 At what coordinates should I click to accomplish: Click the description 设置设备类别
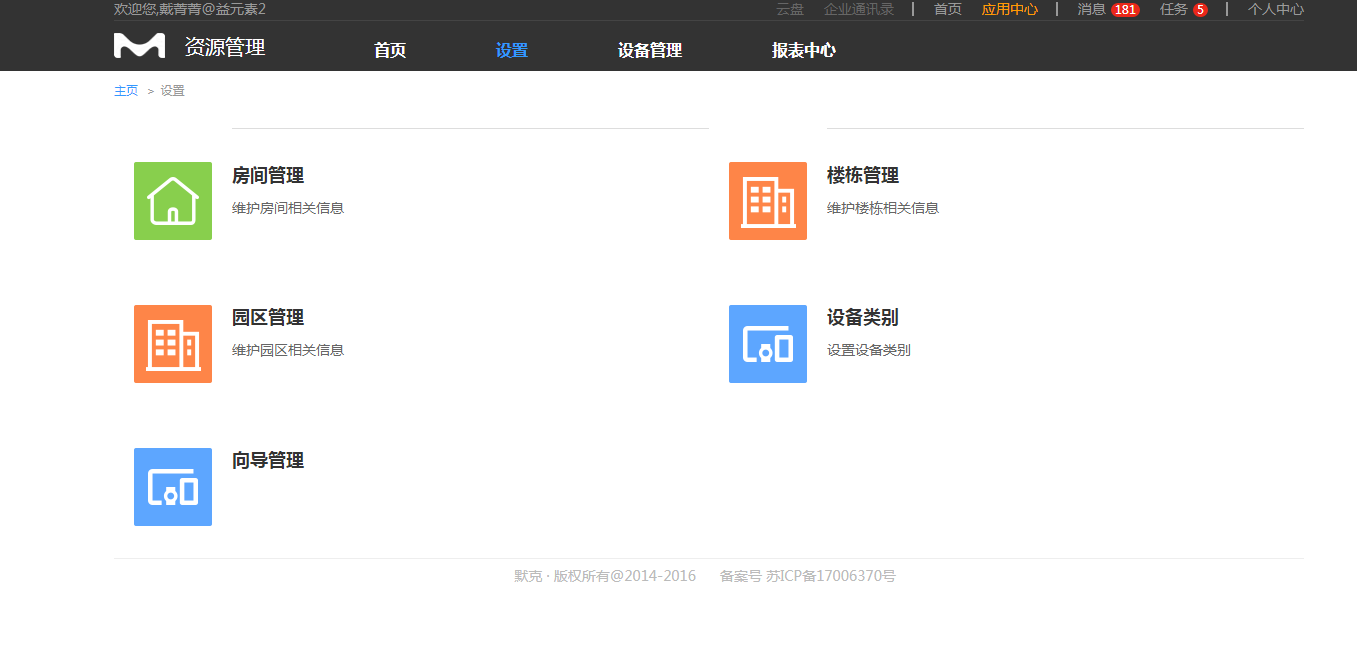point(869,350)
